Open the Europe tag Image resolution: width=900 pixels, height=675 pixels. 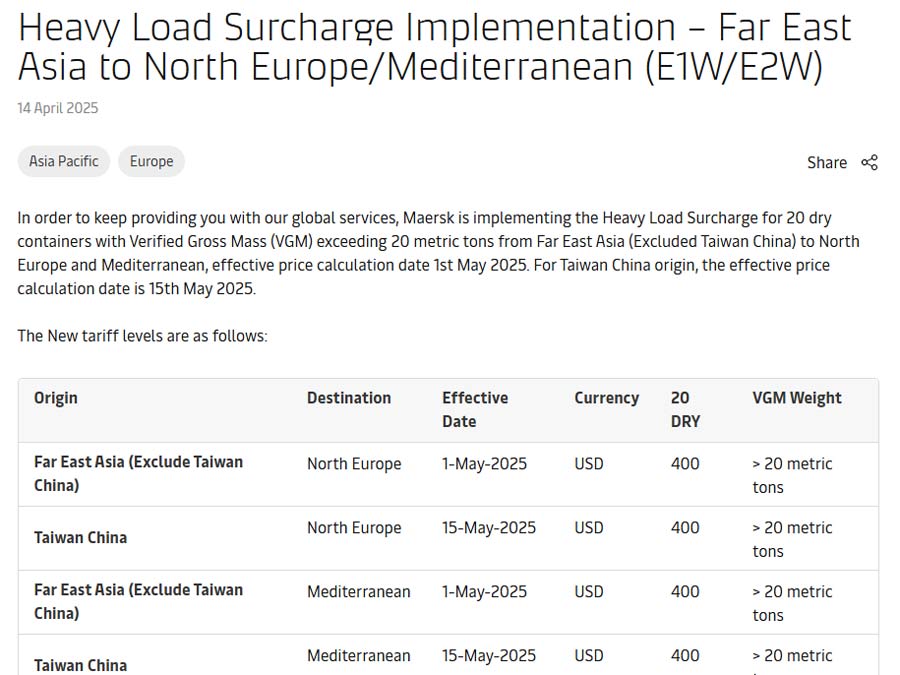coord(151,161)
